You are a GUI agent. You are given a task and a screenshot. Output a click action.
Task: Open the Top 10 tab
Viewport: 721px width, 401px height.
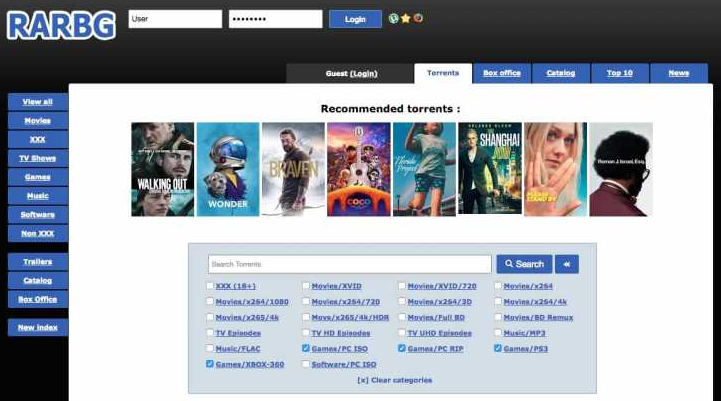(619, 73)
